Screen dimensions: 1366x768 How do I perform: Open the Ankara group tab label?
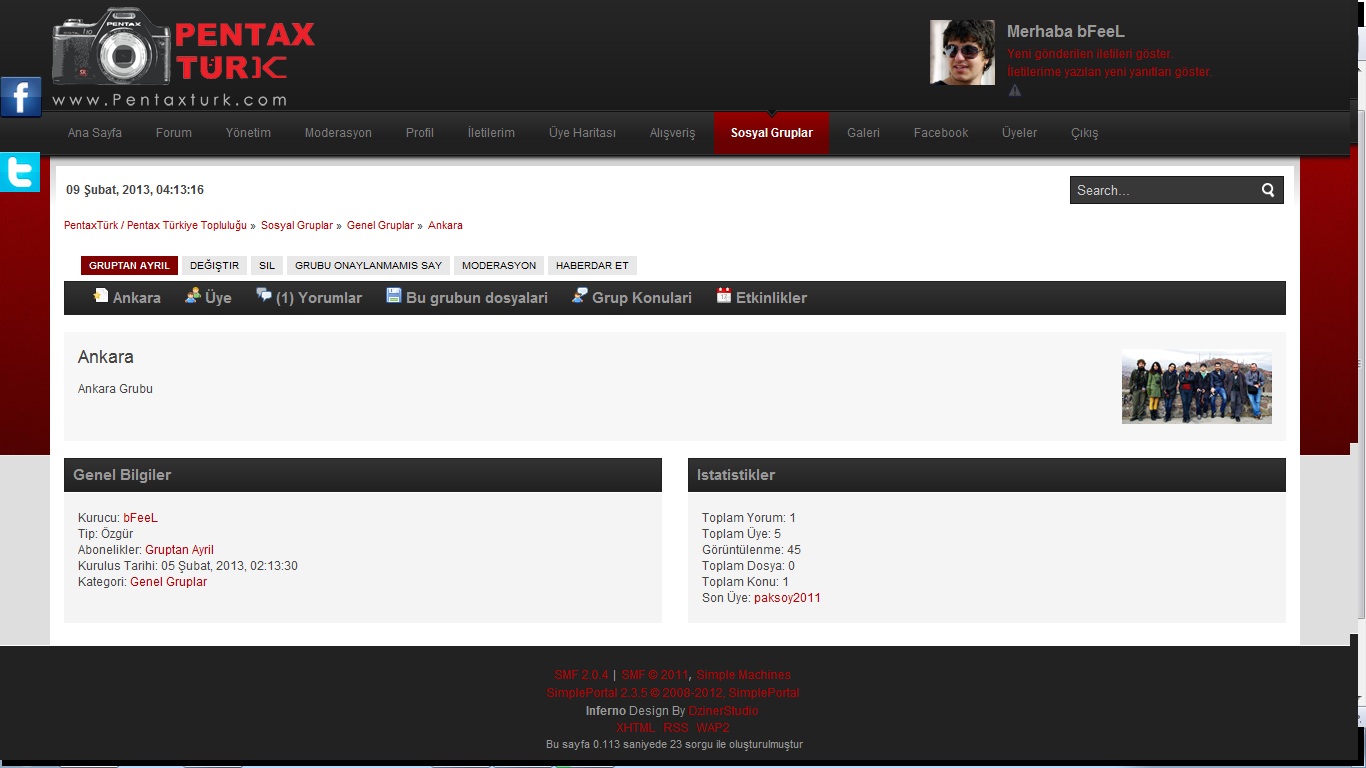[137, 298]
